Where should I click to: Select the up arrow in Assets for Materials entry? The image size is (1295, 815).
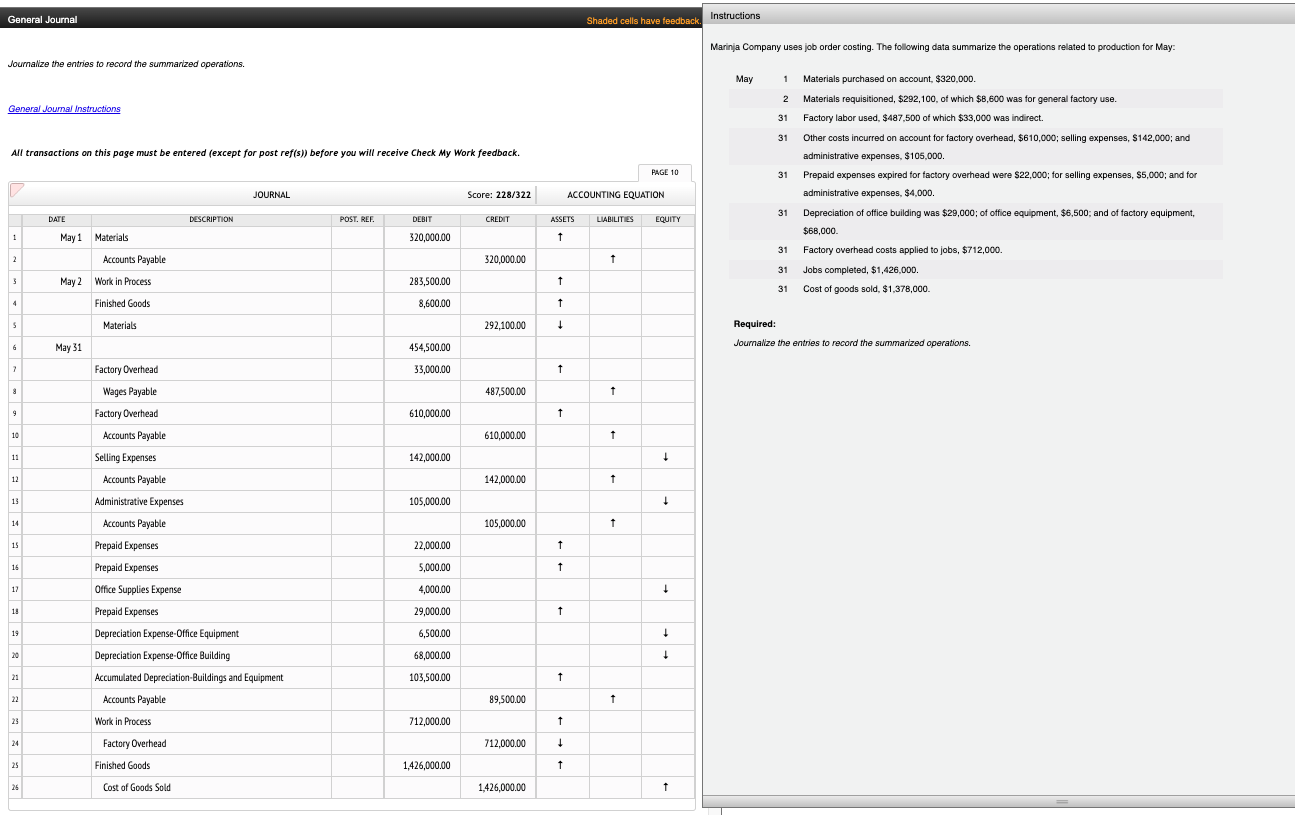pyautogui.click(x=561, y=237)
